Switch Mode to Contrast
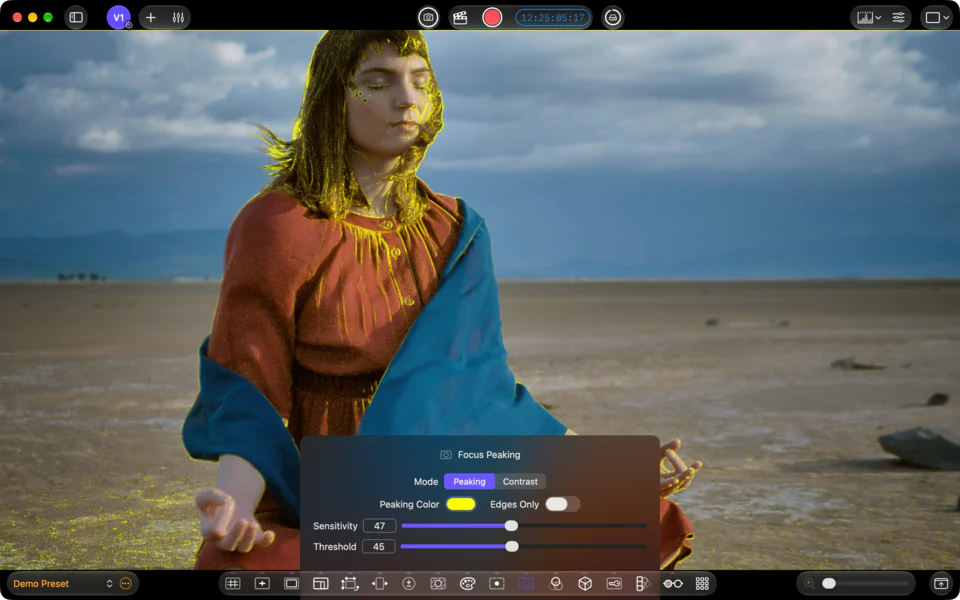 pos(520,482)
